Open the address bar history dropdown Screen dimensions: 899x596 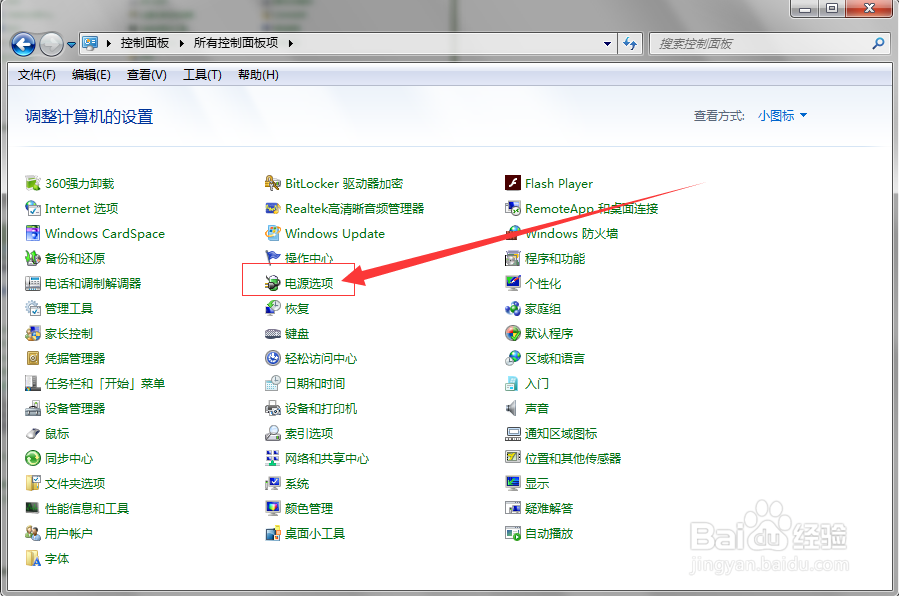[606, 43]
